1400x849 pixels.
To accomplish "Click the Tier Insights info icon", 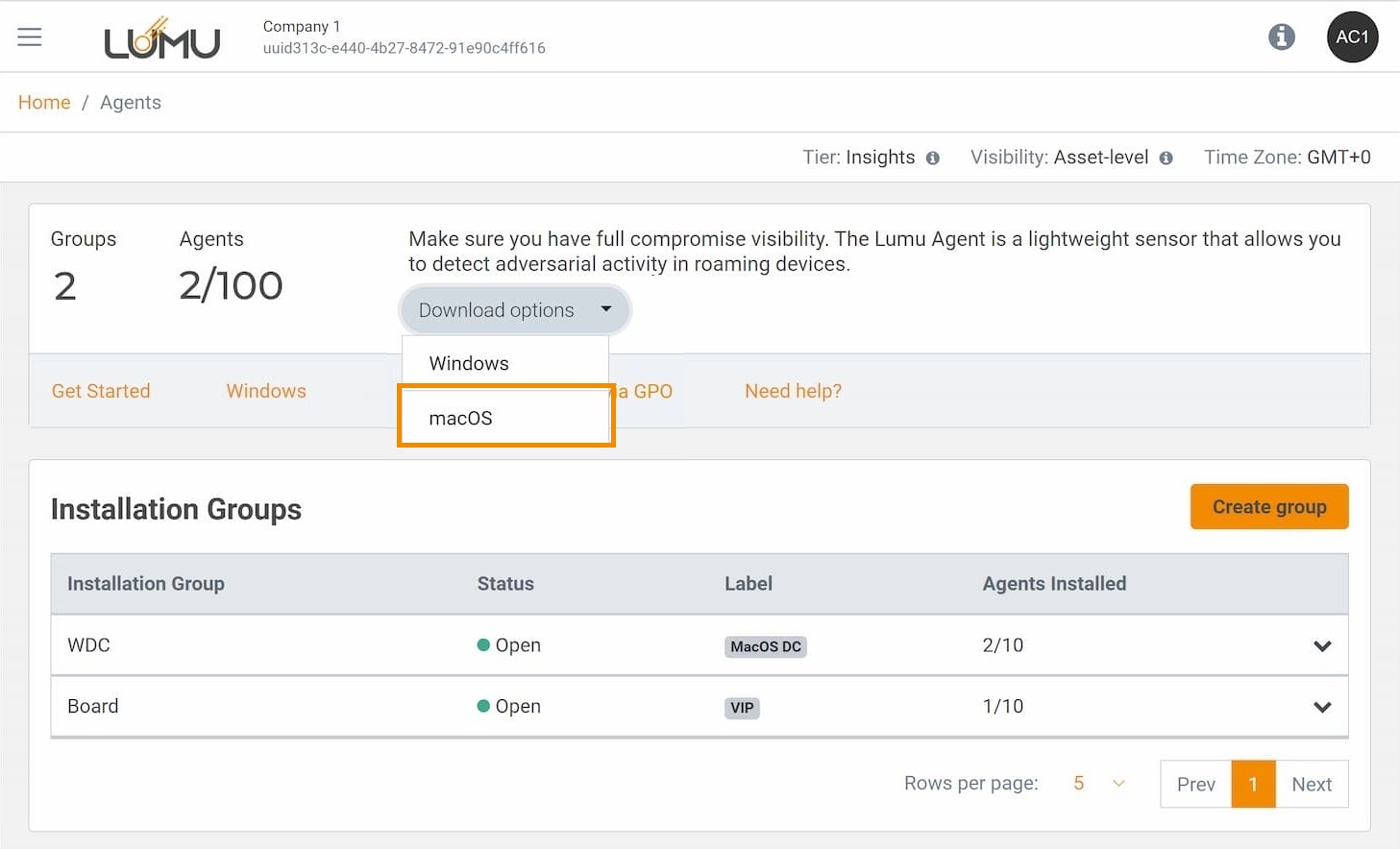I will click(932, 158).
